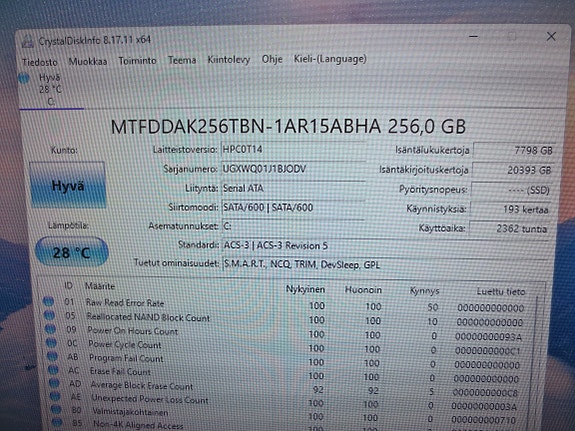Close the CrystalDiskInfo window
The height and width of the screenshot is (431, 575).
[x=551, y=36]
